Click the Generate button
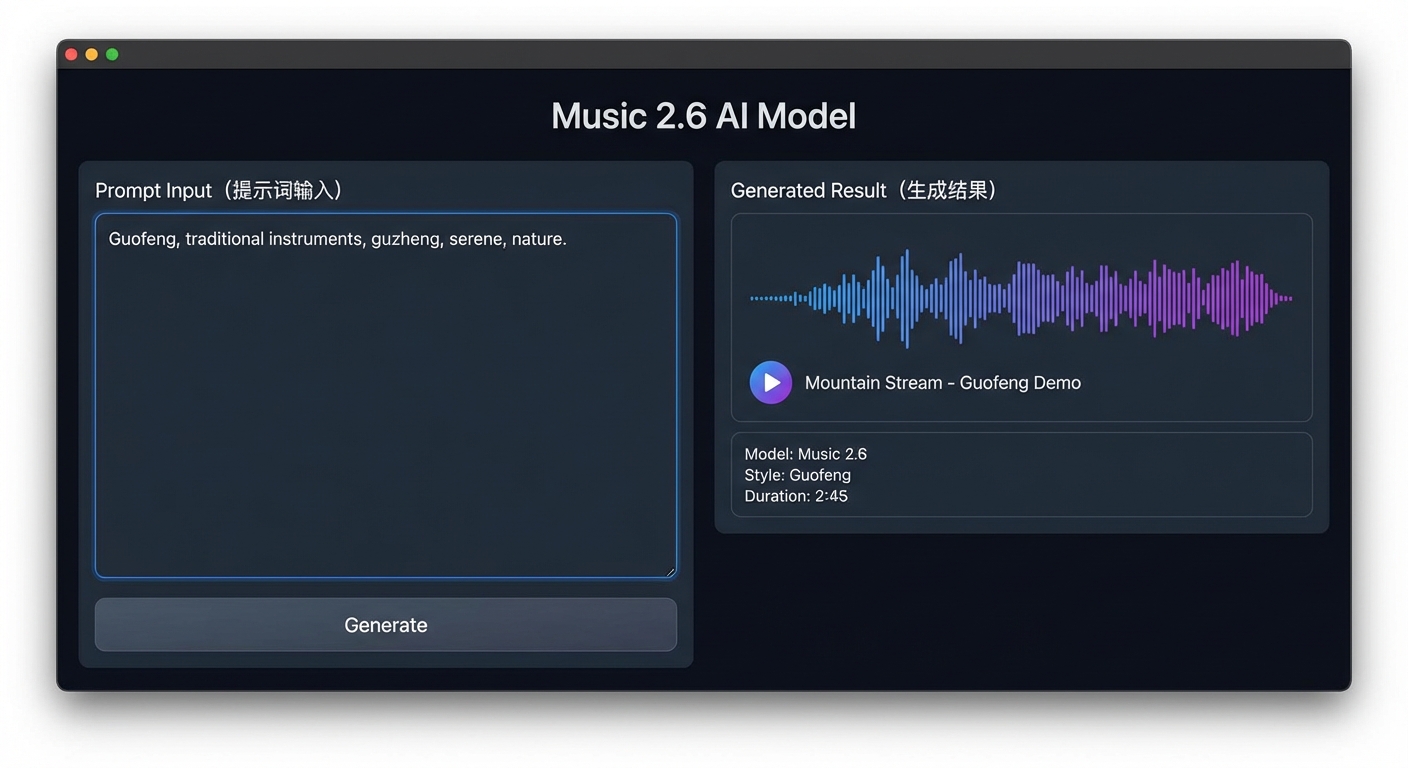 pos(386,625)
